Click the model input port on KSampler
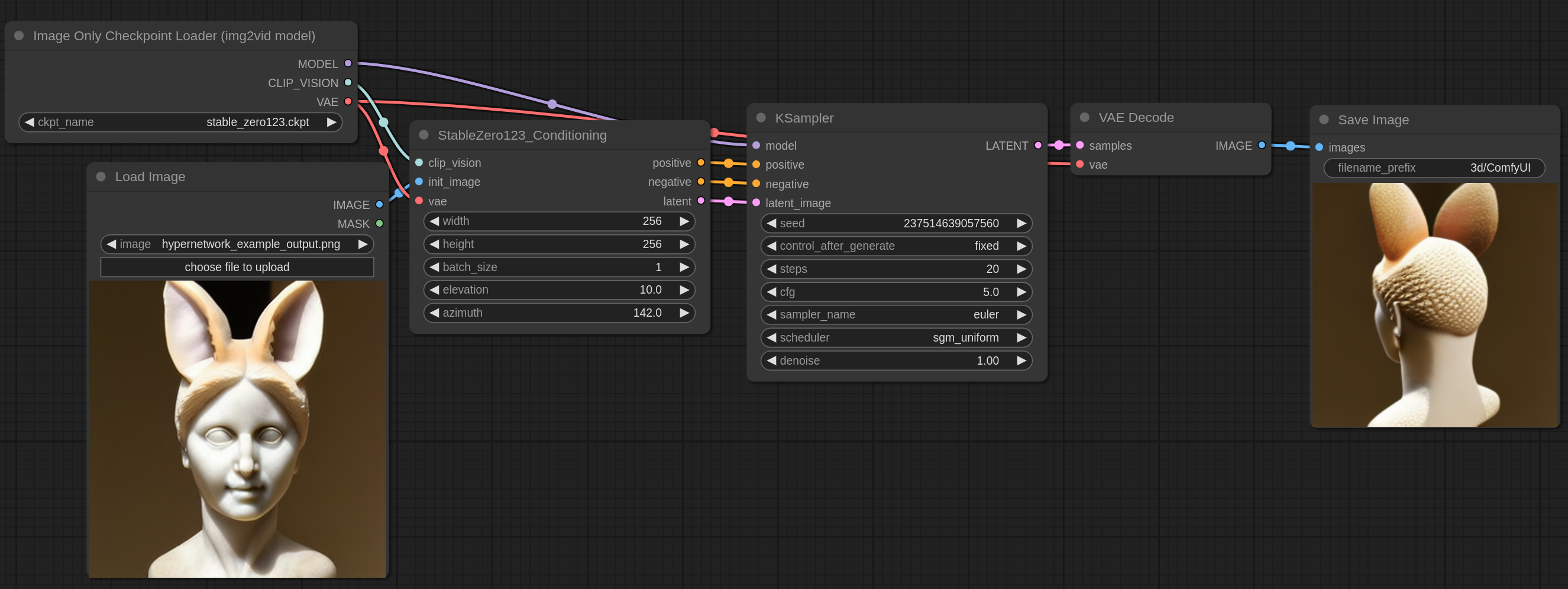 755,145
